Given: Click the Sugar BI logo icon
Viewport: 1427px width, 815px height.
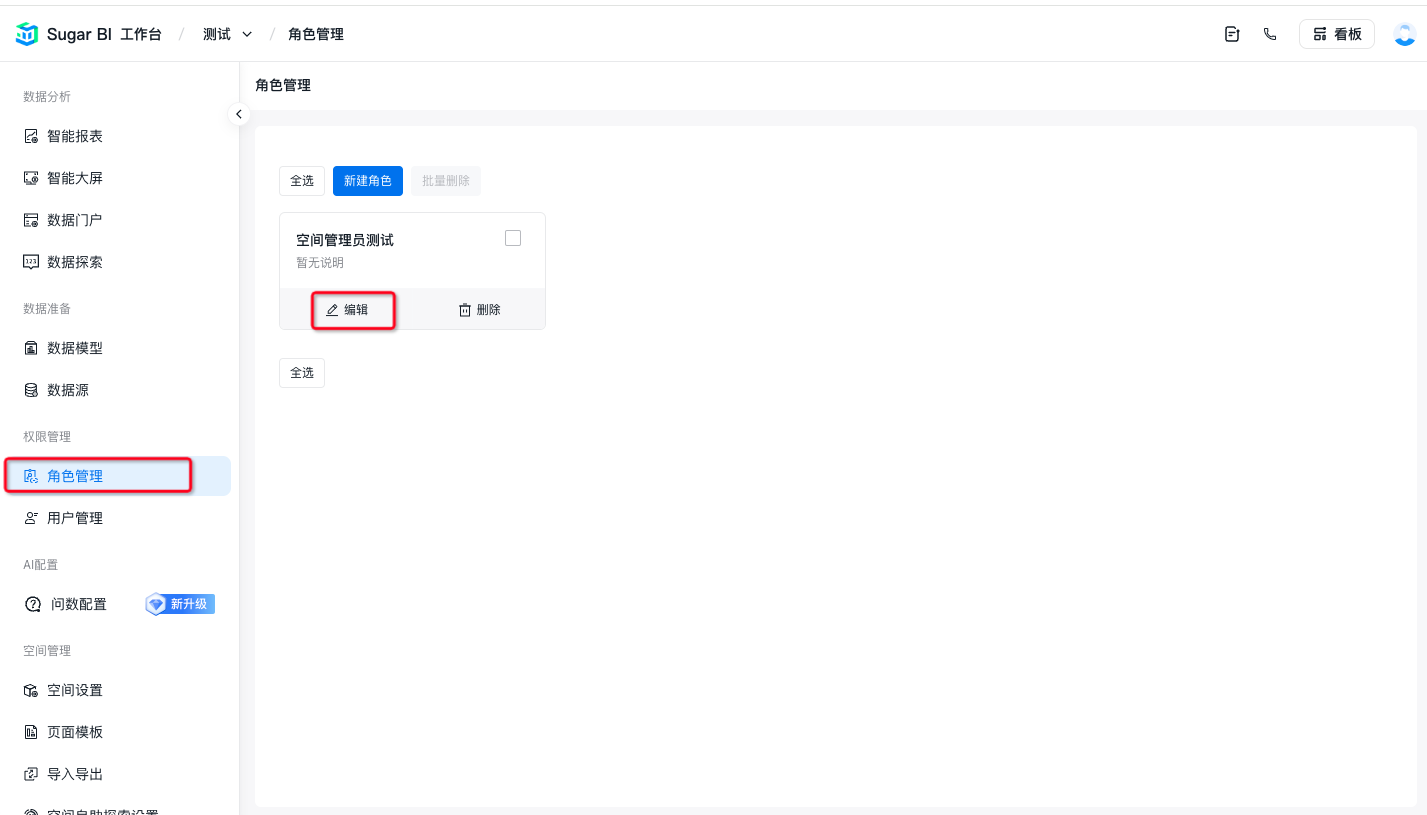Looking at the screenshot, I should pyautogui.click(x=27, y=34).
